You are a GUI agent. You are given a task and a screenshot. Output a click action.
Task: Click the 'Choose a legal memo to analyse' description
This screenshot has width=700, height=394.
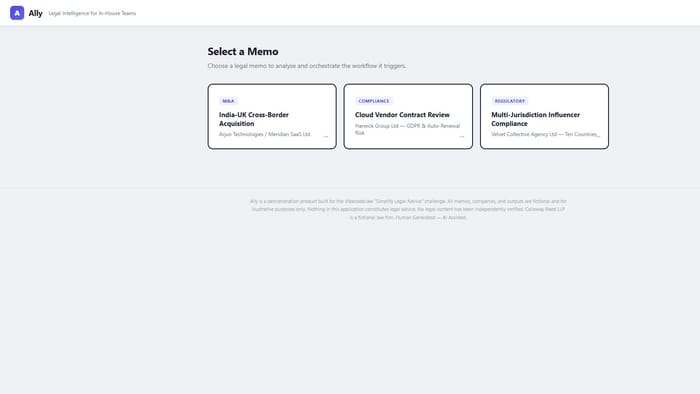click(307, 66)
